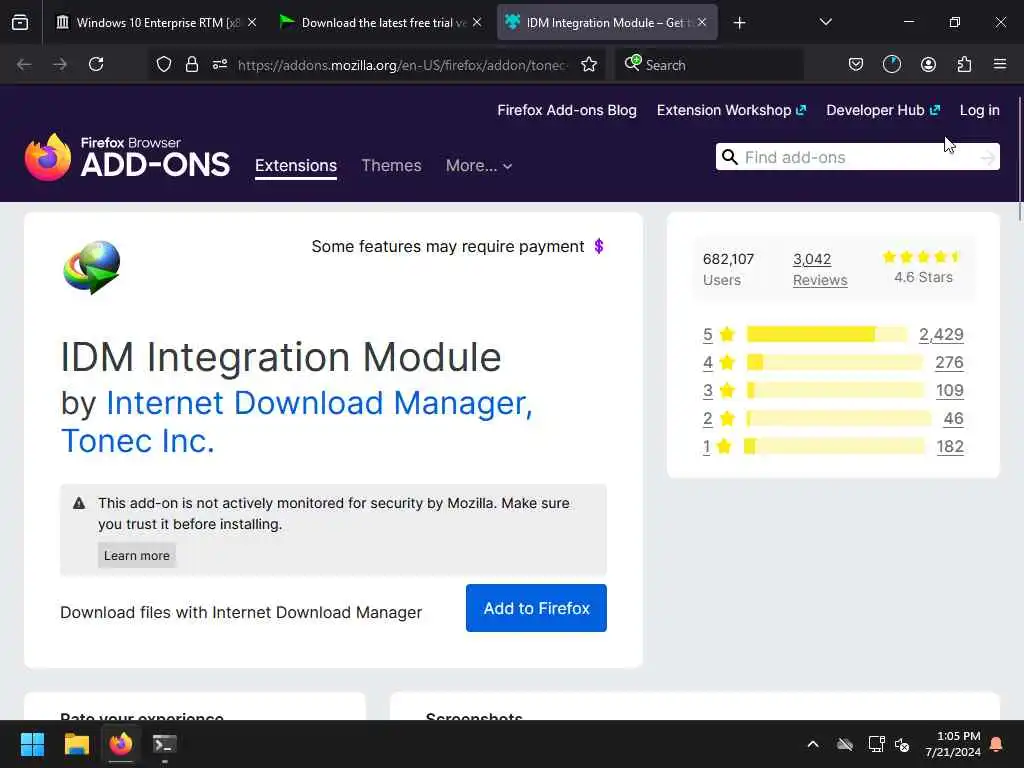Open File Explorer from taskbar
This screenshot has width=1024, height=768.
tap(76, 744)
